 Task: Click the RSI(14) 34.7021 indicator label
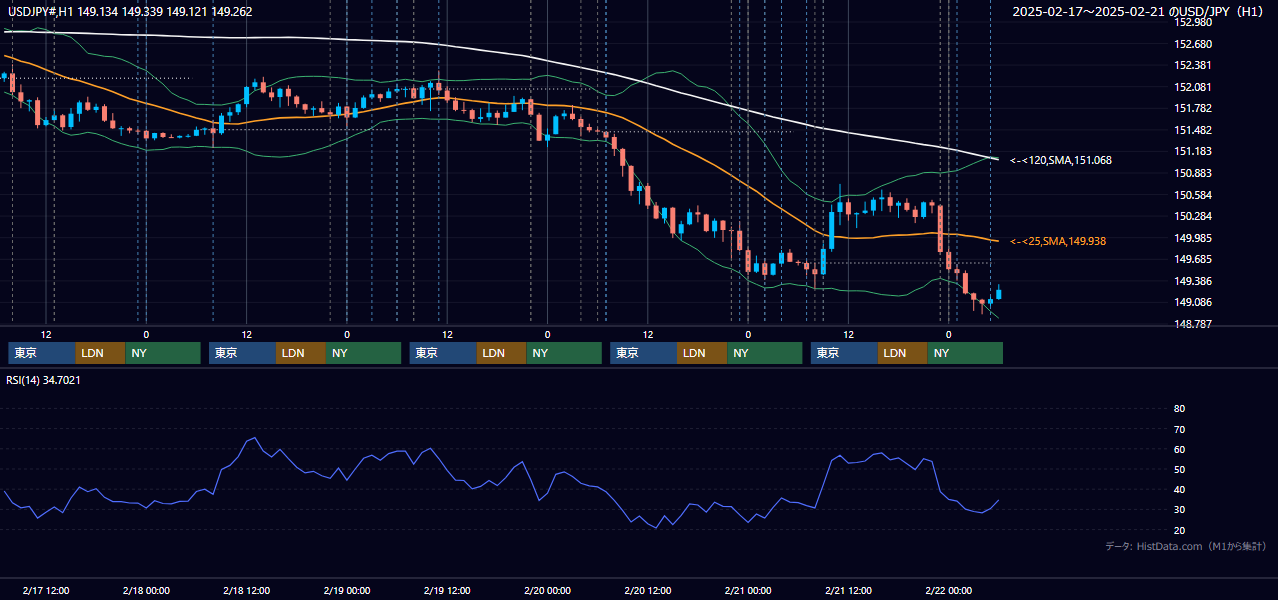tap(44, 380)
